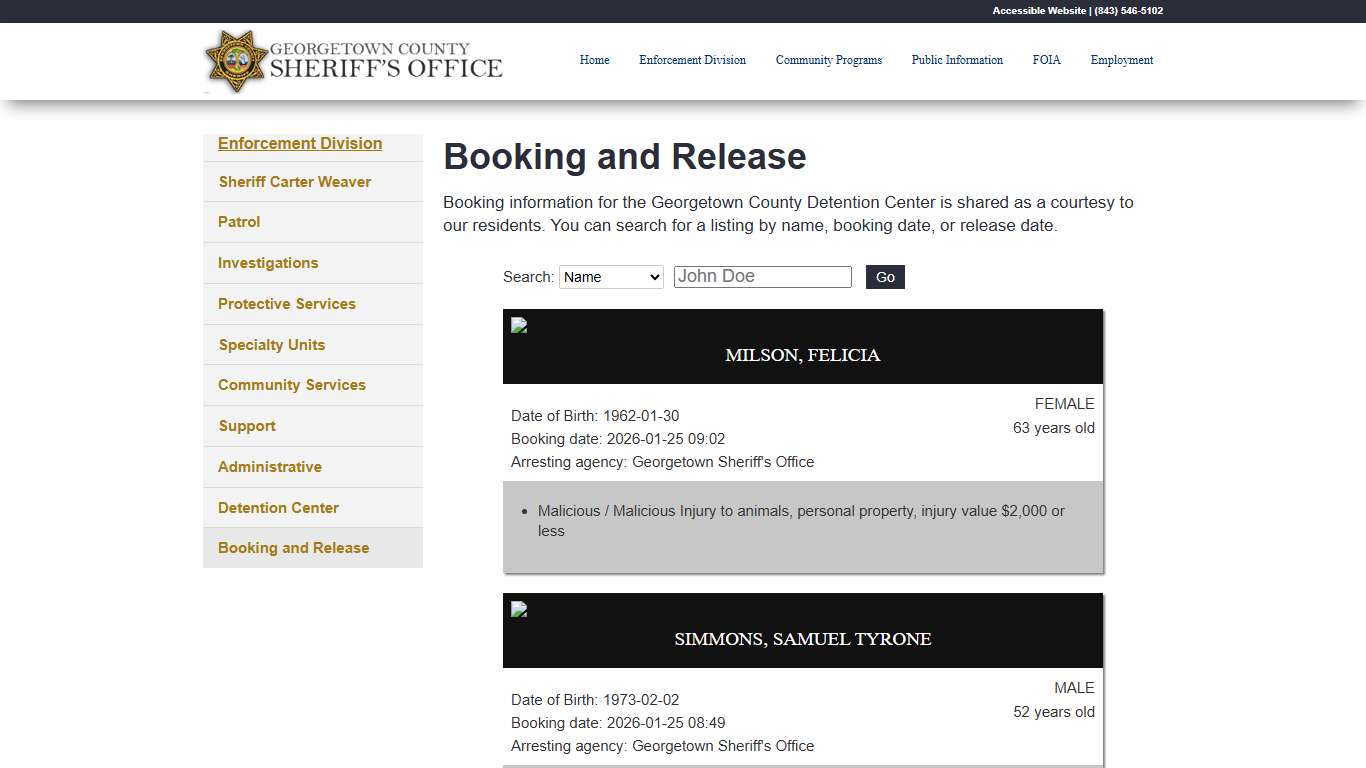
Task: Click the broken image icon on Simmons' booking card
Action: coord(518,609)
